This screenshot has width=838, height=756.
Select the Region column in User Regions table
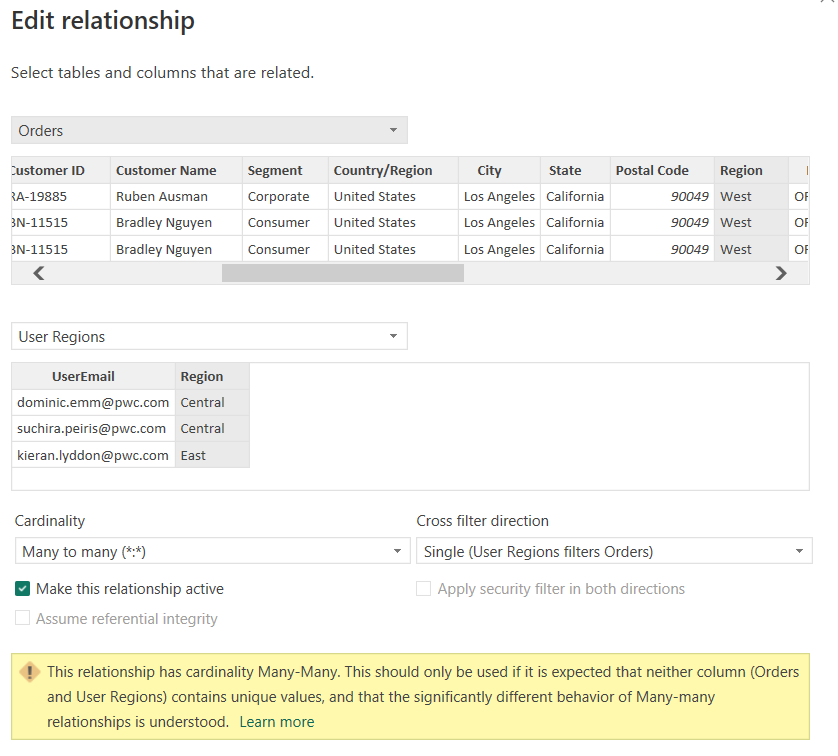pos(202,377)
